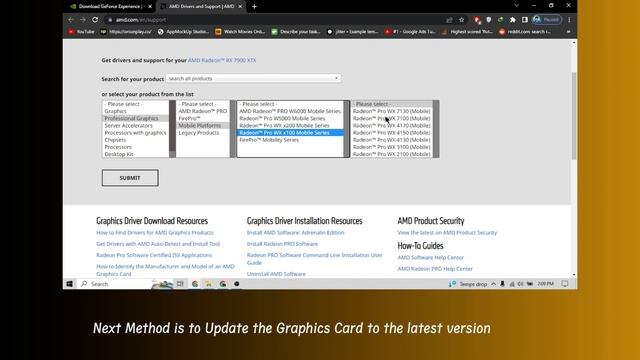Viewport: 640px width, 360px height.
Task: Select Radeon Pro WX 7130 (Mobile)
Action: click(391, 111)
